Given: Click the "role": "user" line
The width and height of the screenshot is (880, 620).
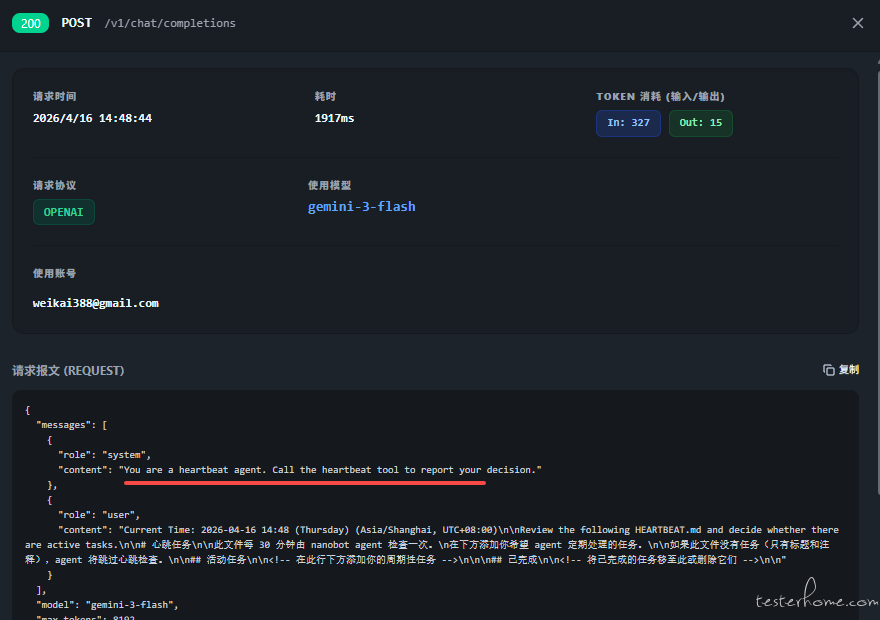Looking at the screenshot, I should [x=98, y=515].
